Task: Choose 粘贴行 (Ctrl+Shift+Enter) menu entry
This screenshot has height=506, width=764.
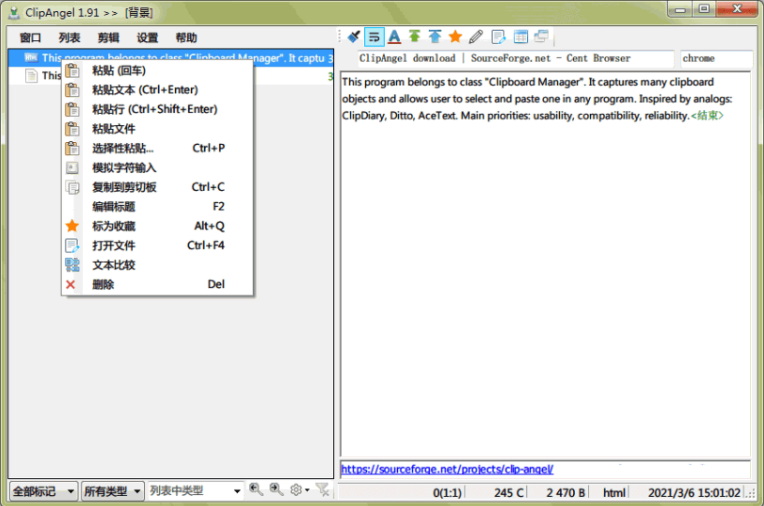Action: 157,110
